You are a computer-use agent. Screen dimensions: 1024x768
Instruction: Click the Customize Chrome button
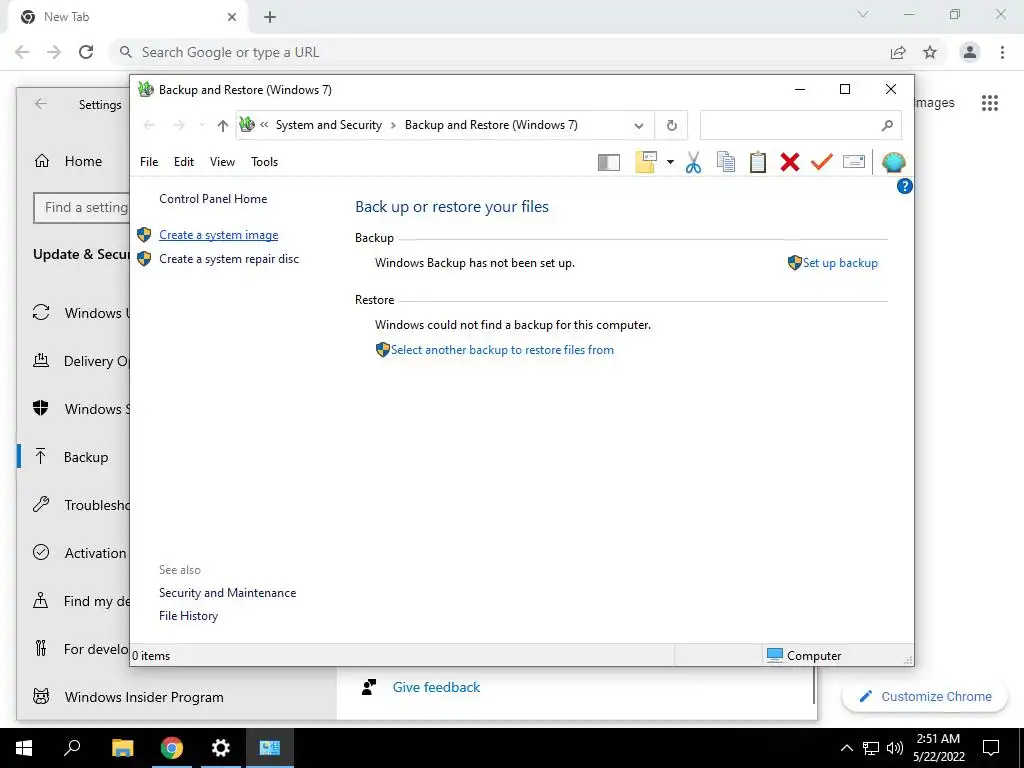click(925, 696)
